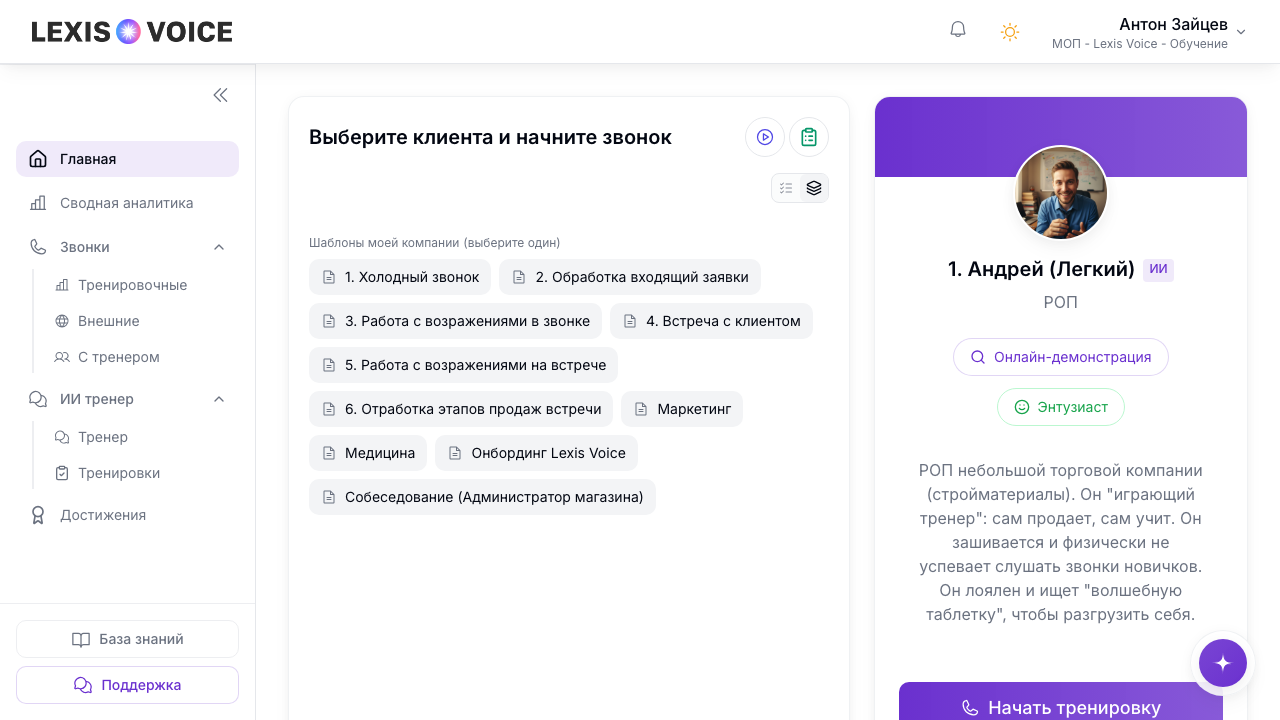The image size is (1280, 720).
Task: Click the magnifier icon in Онлайн-демонстрация tag
Action: [x=978, y=357]
